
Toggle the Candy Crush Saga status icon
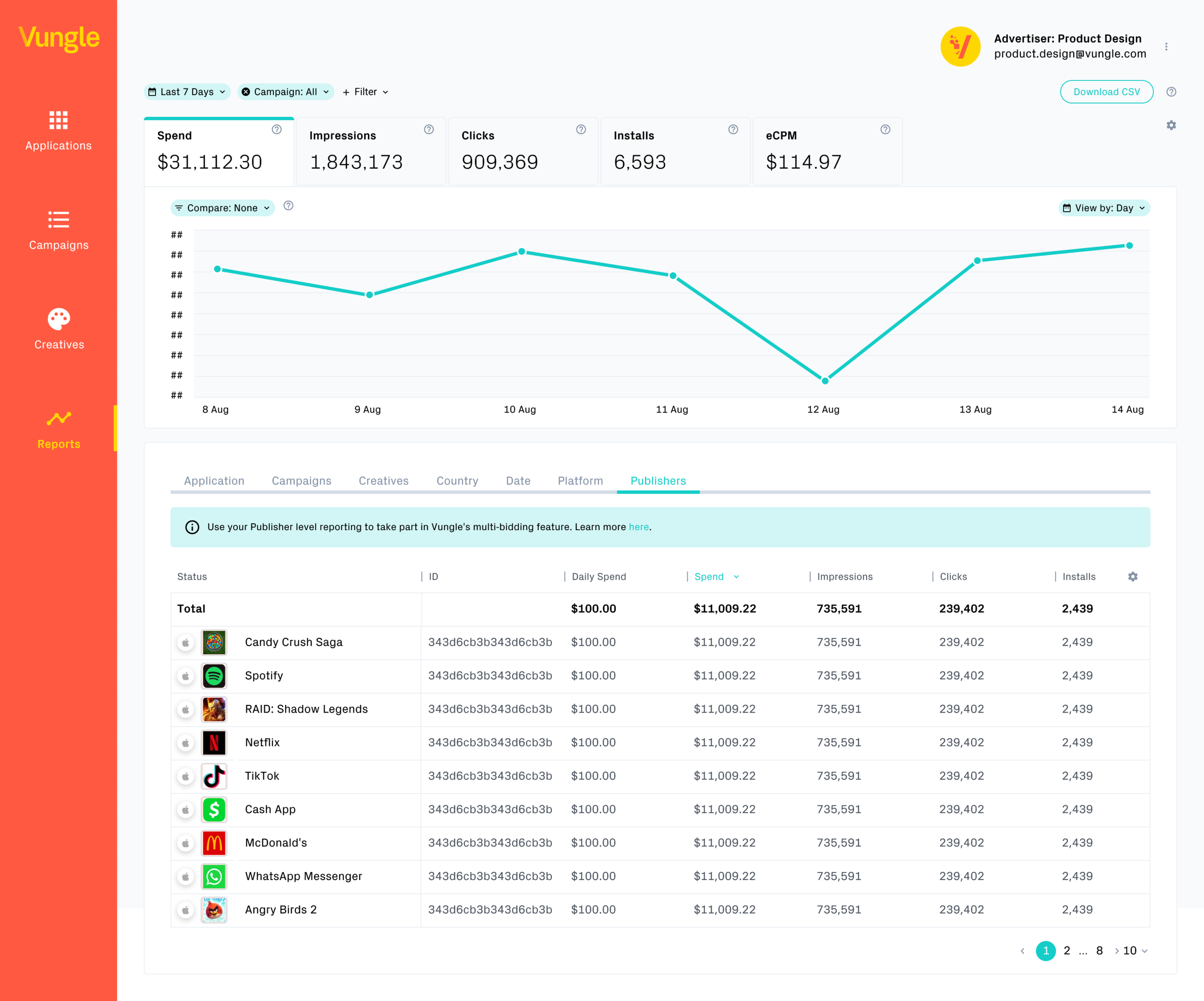pos(185,643)
